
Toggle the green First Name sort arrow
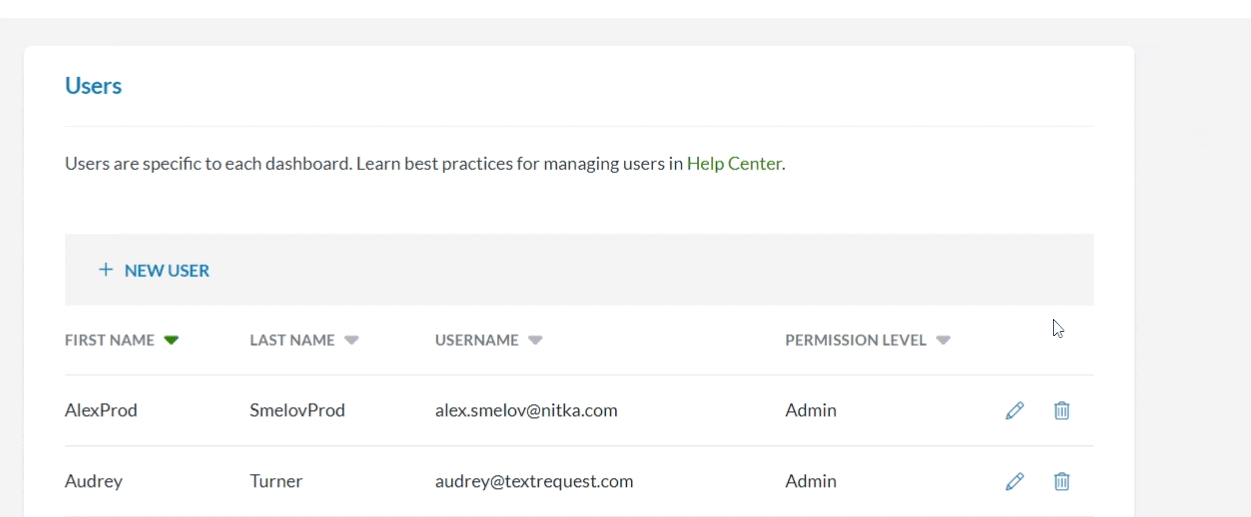tap(171, 340)
